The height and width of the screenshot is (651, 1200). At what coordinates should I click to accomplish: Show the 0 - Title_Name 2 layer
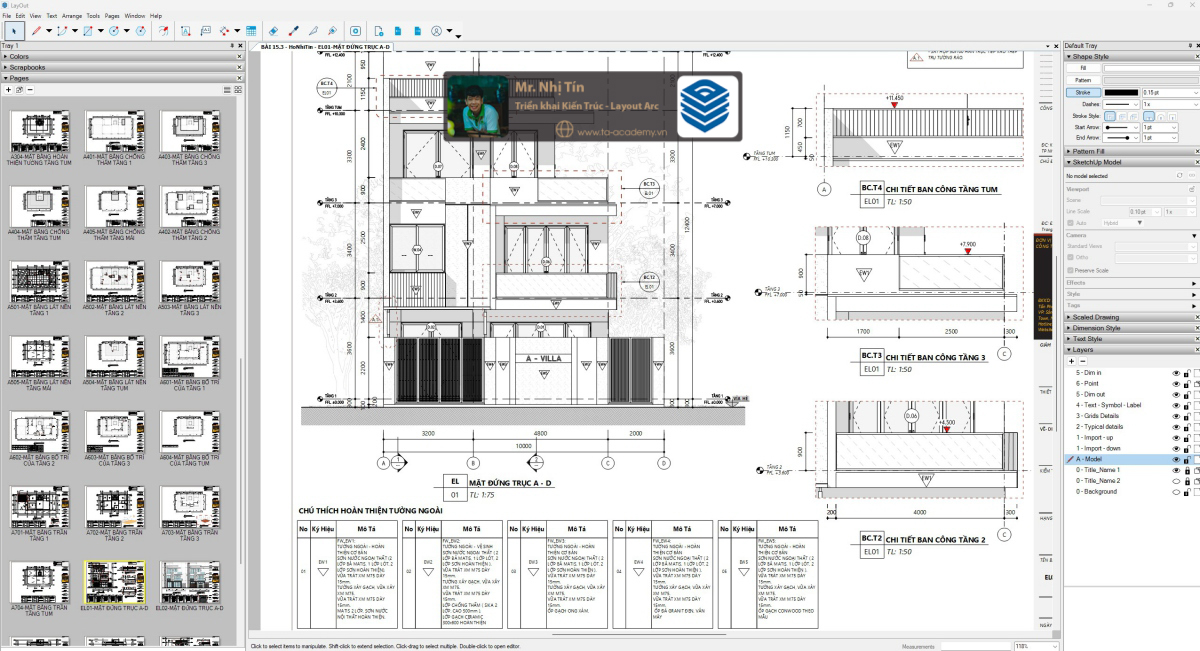tap(1176, 481)
